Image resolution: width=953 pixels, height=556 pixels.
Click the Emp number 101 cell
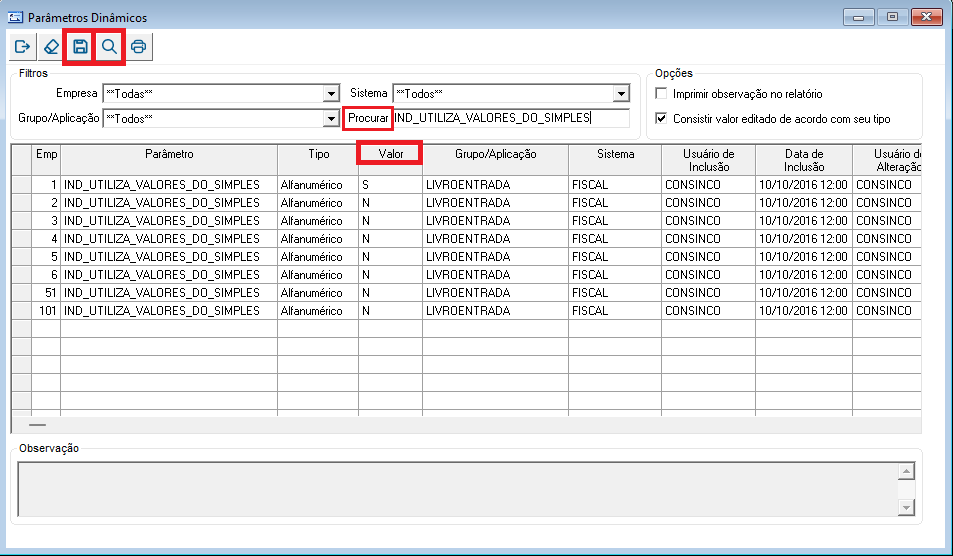(46, 311)
